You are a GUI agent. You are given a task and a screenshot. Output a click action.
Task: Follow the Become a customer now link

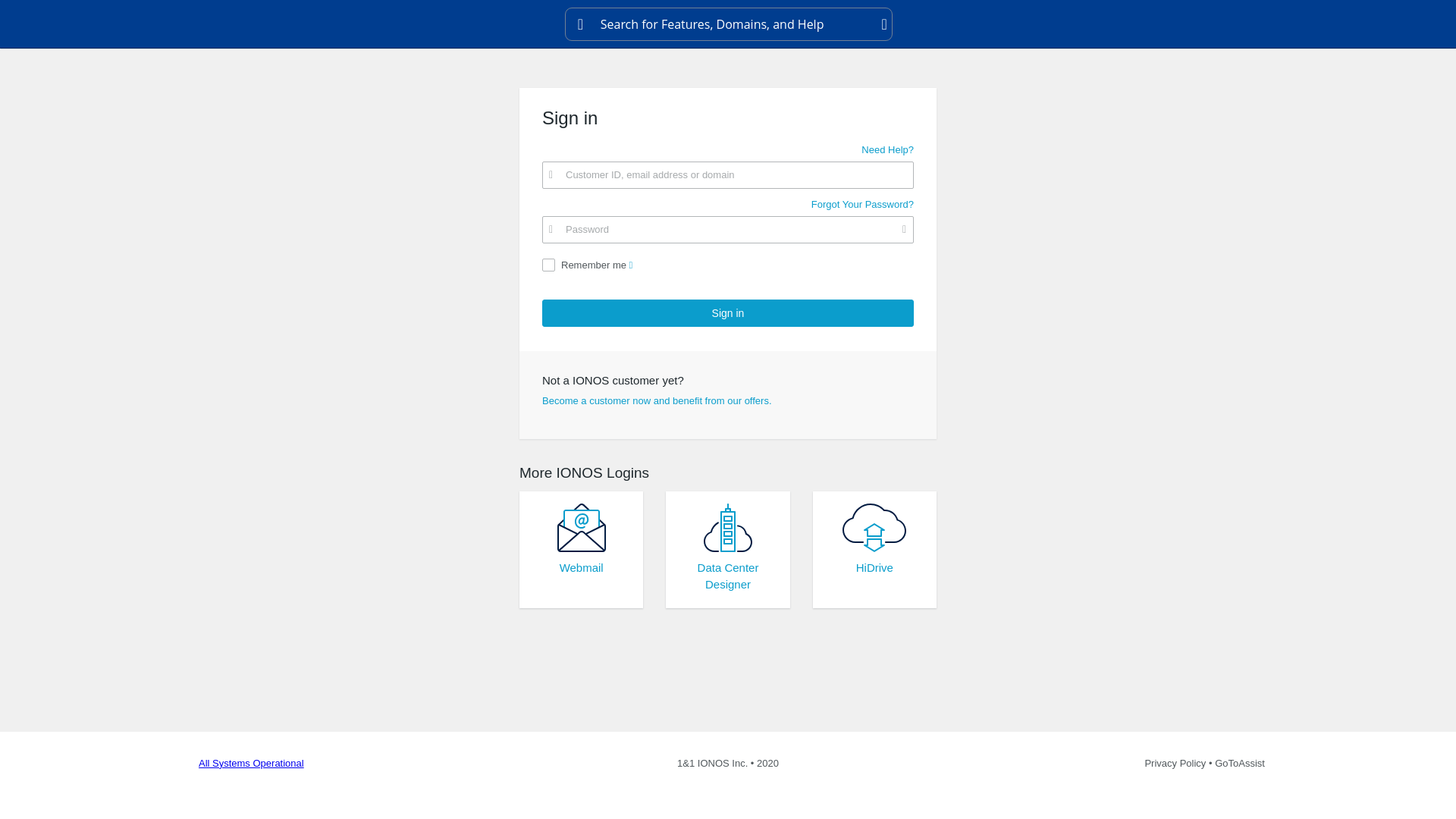(657, 401)
